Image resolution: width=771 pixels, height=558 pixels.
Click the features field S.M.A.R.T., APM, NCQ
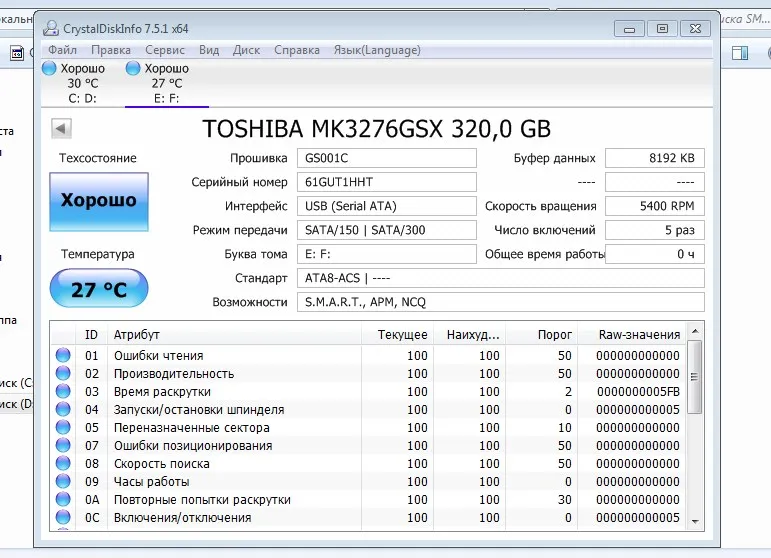point(501,302)
